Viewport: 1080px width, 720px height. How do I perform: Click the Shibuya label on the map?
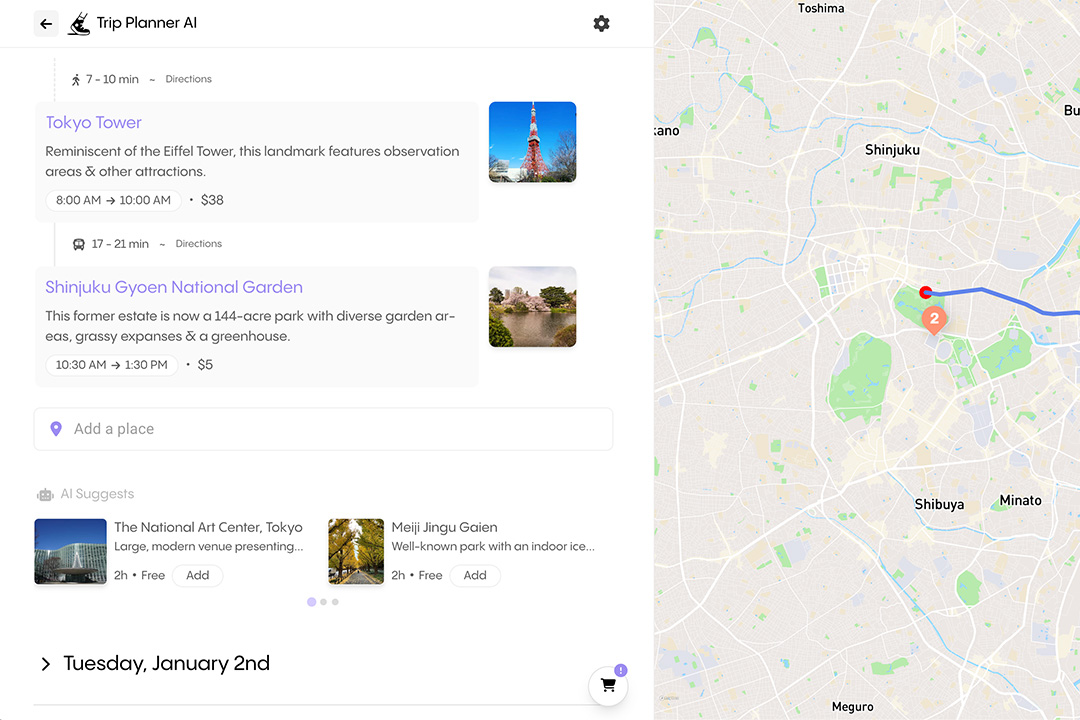pos(939,505)
